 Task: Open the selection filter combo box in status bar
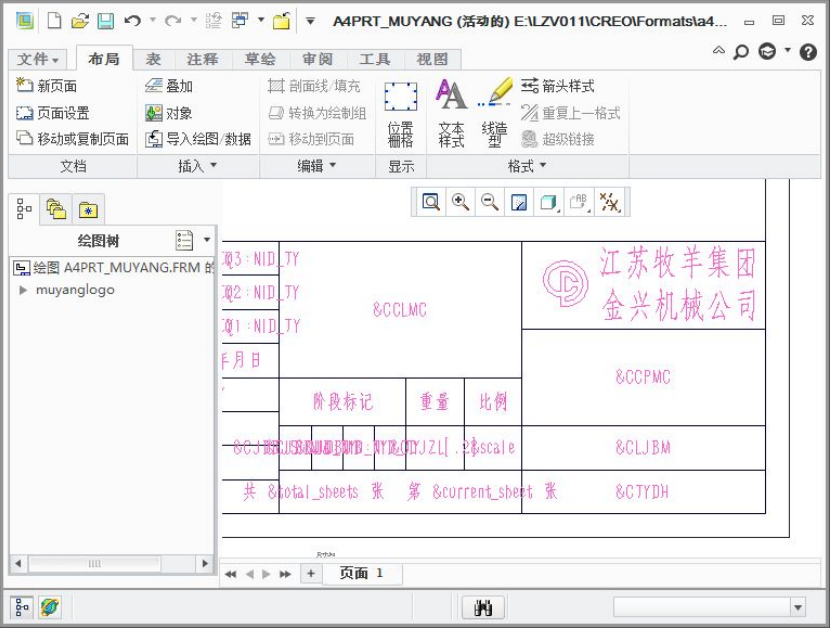pyautogui.click(x=710, y=607)
